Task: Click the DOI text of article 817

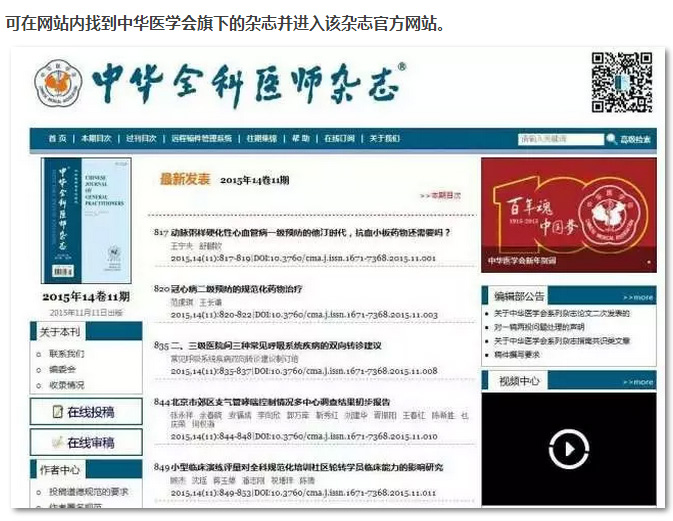Action: (x=345, y=258)
